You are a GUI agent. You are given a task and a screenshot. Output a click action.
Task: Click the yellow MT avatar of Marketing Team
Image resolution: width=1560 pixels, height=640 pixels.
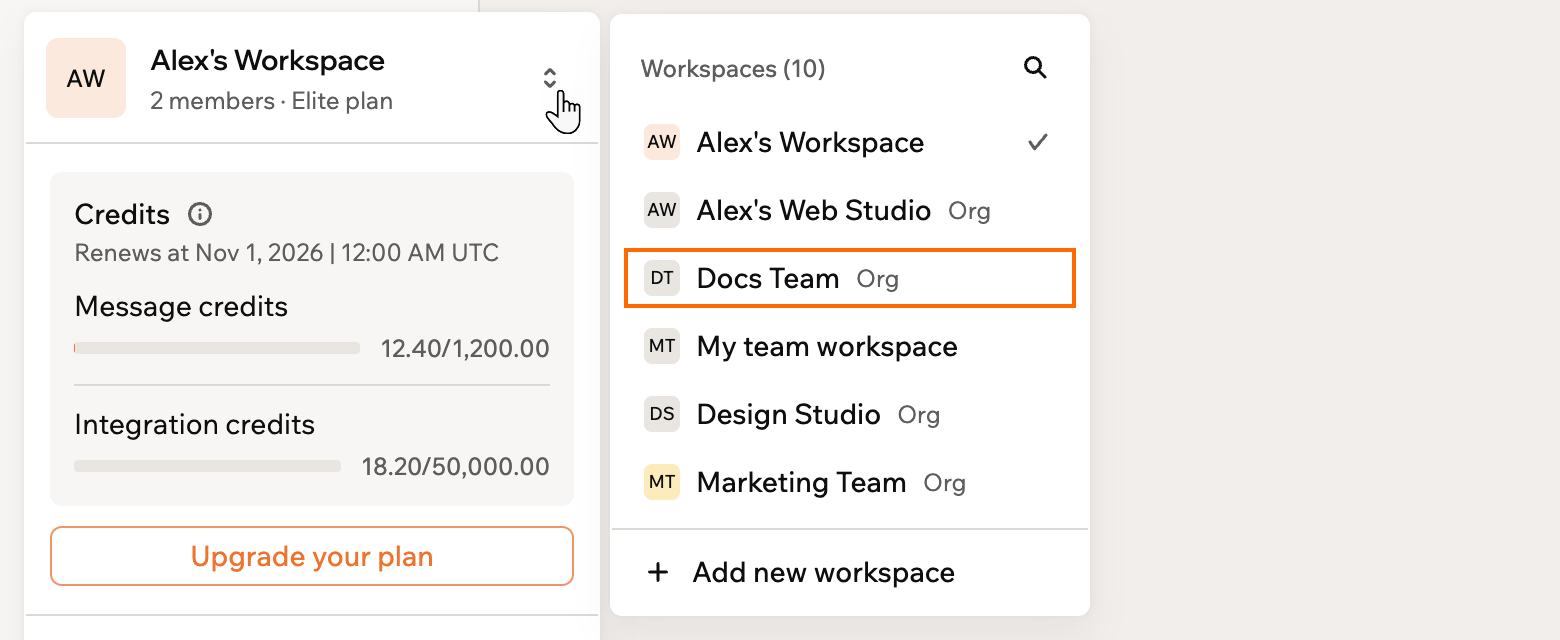pyautogui.click(x=662, y=483)
